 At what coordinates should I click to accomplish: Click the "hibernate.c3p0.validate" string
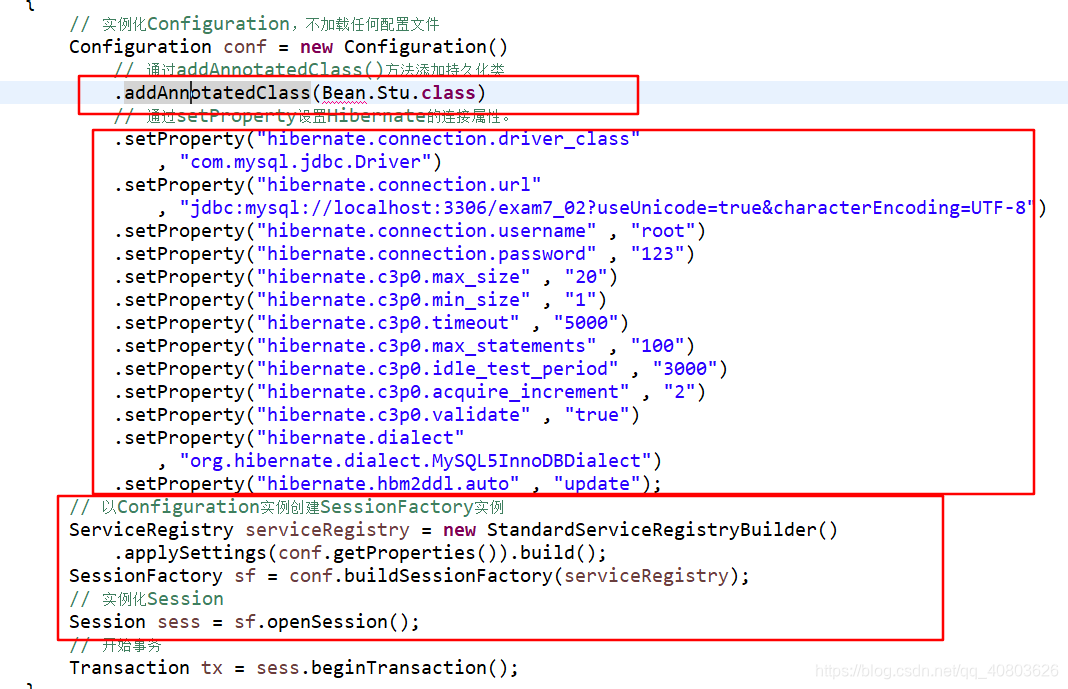[393, 415]
